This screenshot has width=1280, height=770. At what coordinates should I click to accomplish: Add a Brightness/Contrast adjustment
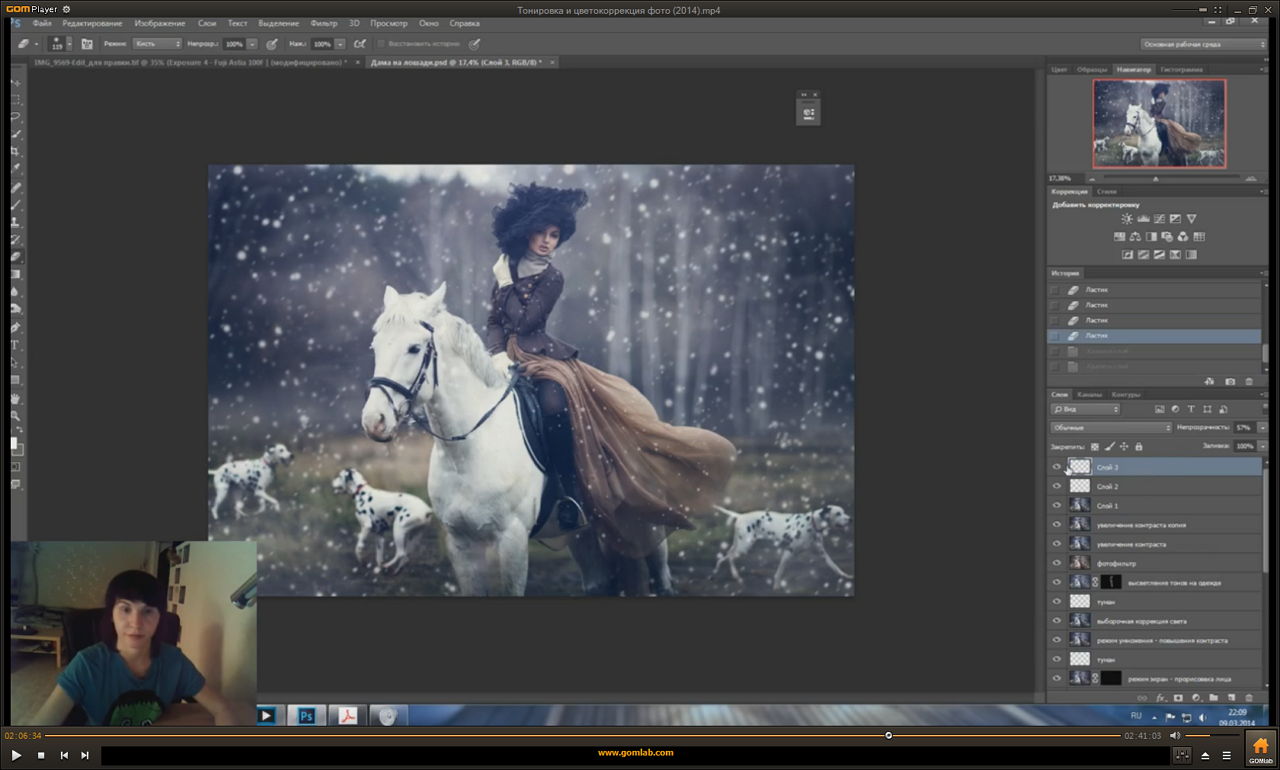click(1127, 219)
